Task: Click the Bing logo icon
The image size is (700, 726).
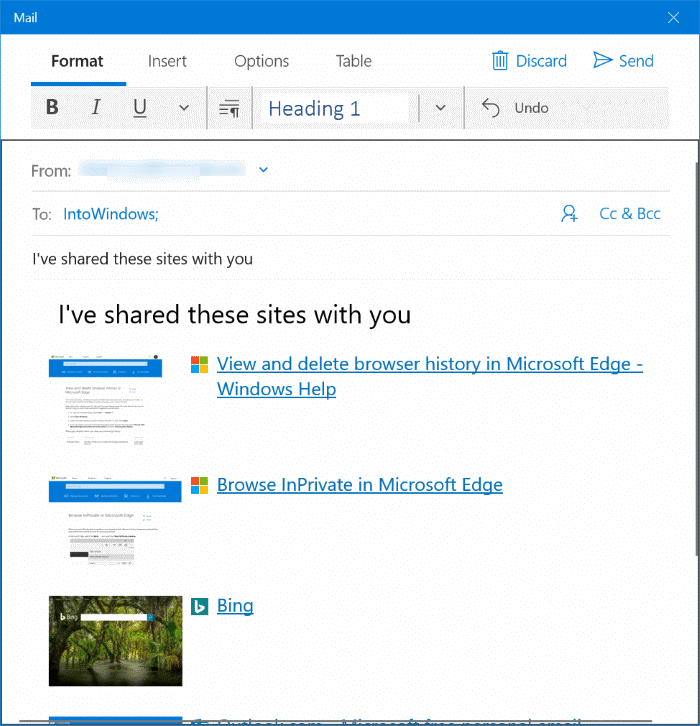Action: pos(200,606)
